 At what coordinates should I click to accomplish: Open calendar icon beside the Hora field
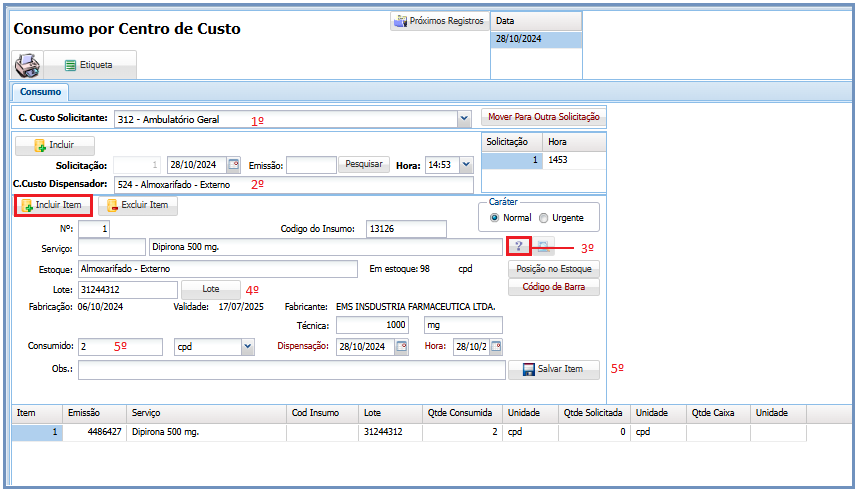point(495,346)
